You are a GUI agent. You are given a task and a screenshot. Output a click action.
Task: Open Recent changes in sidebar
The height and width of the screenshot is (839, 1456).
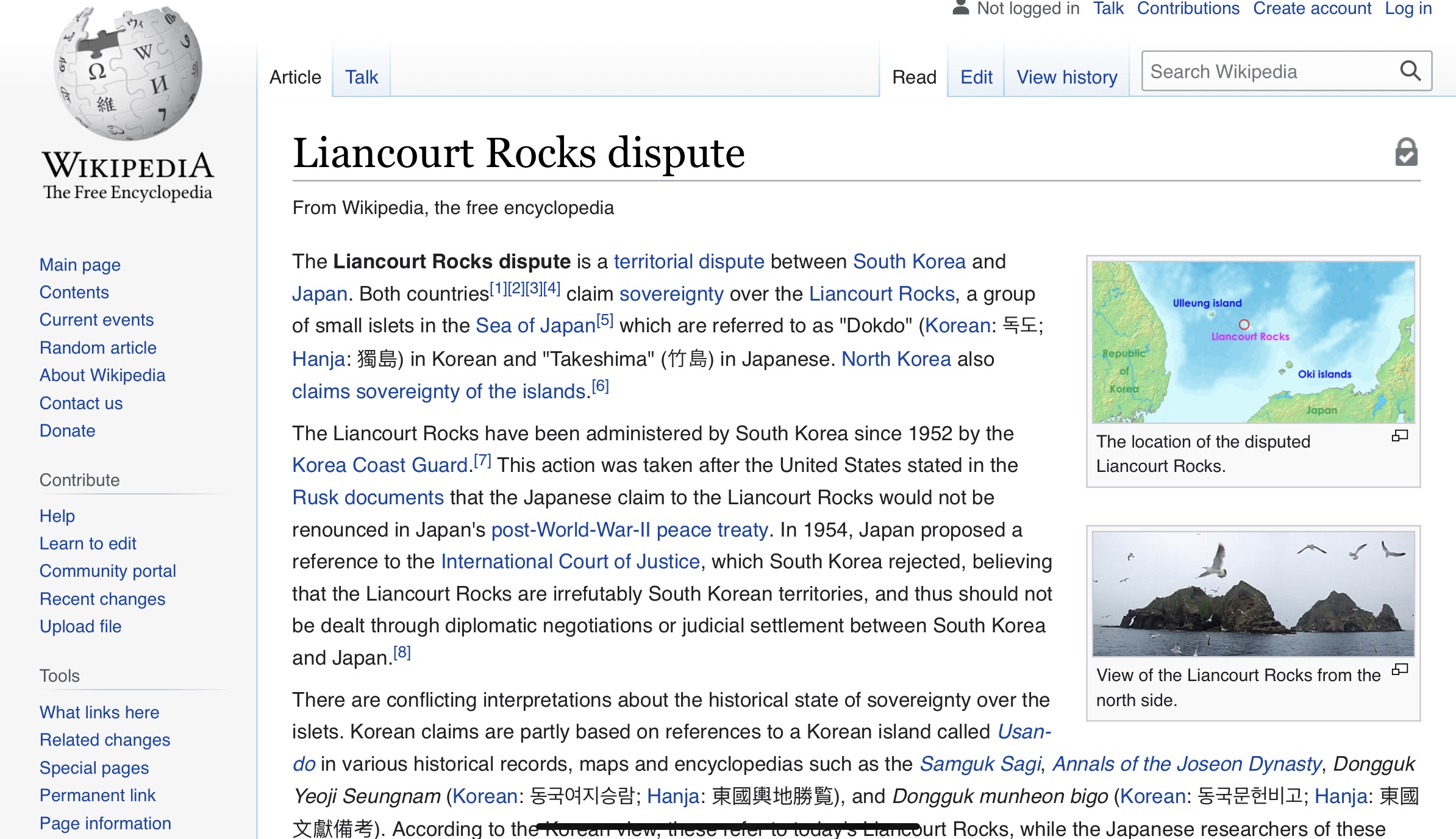click(x=102, y=599)
